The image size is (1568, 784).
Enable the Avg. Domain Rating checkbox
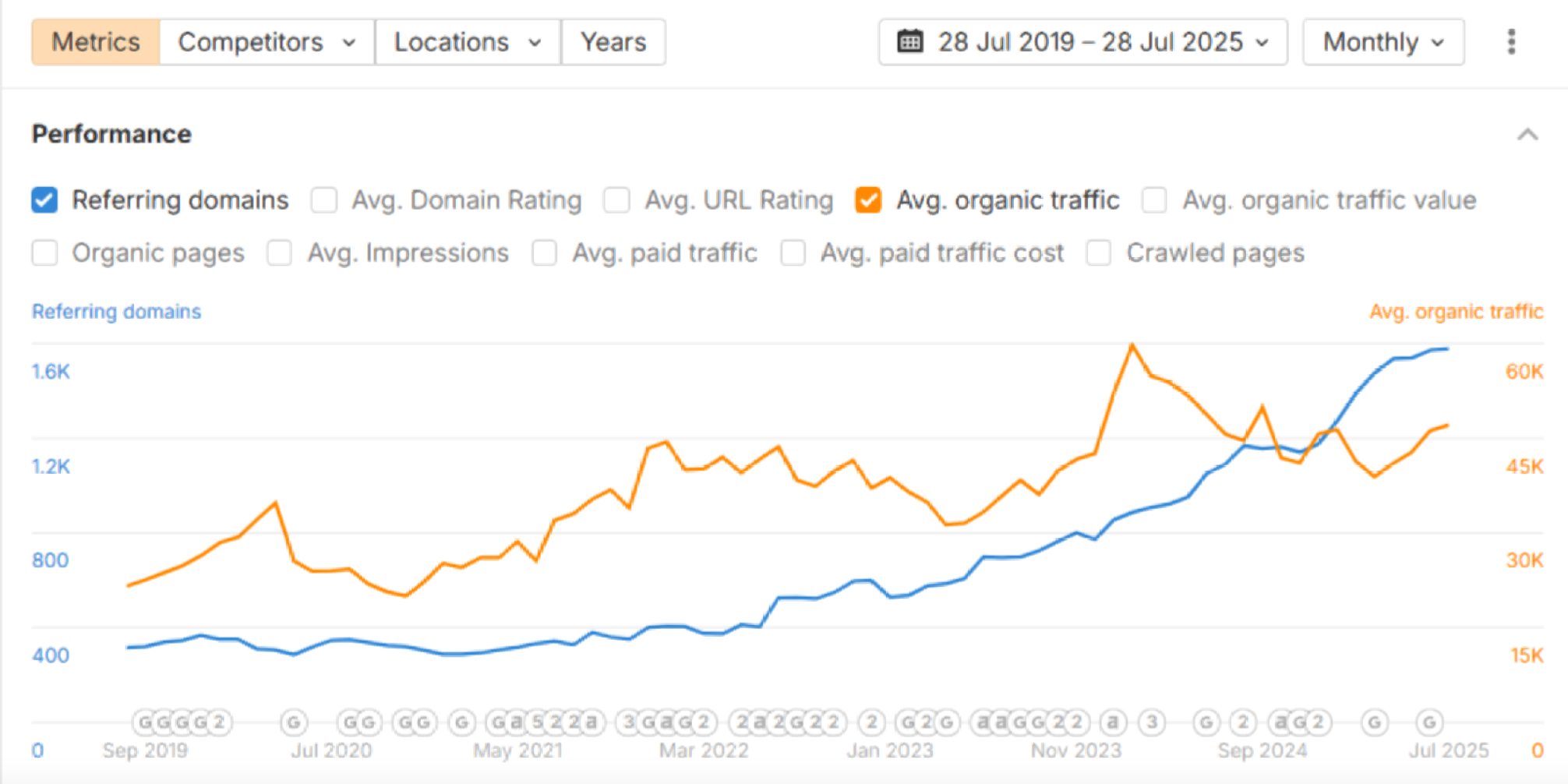(324, 200)
